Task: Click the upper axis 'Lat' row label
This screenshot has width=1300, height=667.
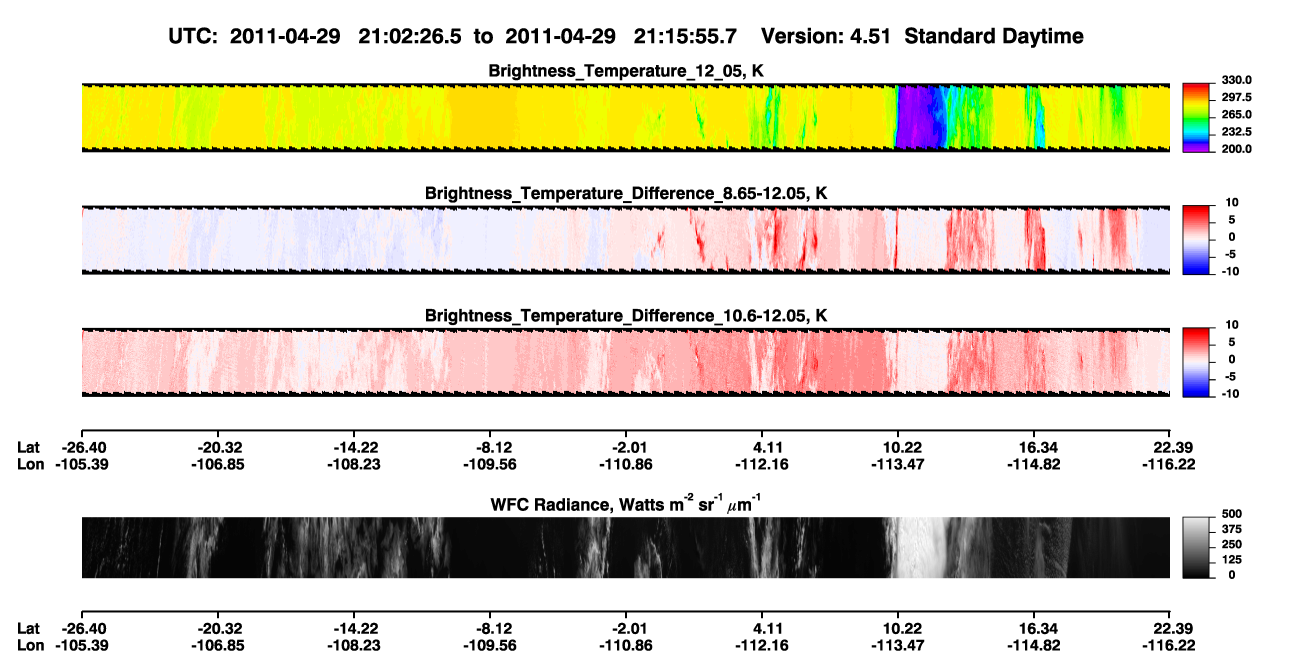Action: 29,448
